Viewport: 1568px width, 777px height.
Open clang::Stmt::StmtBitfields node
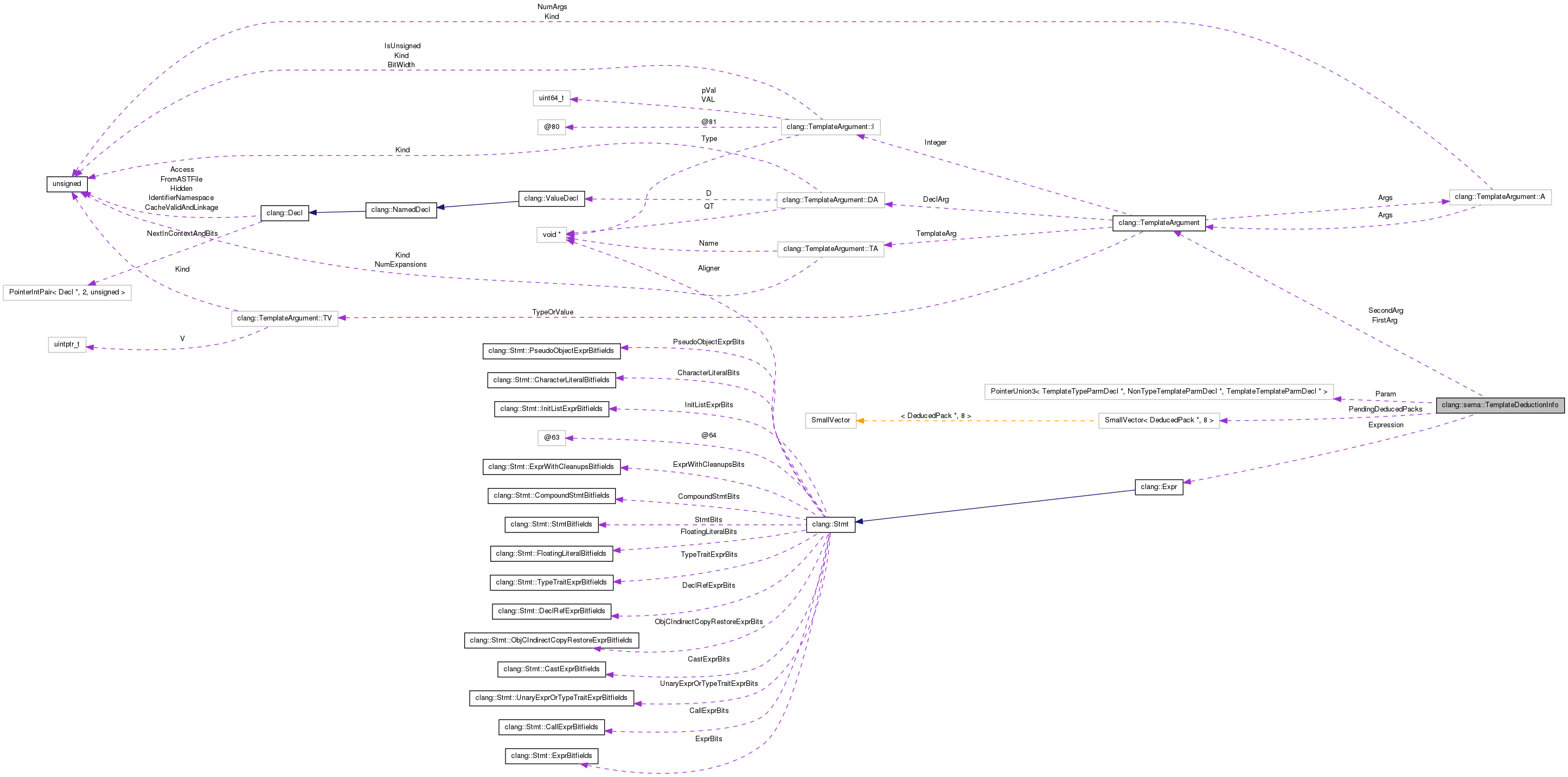pos(551,524)
